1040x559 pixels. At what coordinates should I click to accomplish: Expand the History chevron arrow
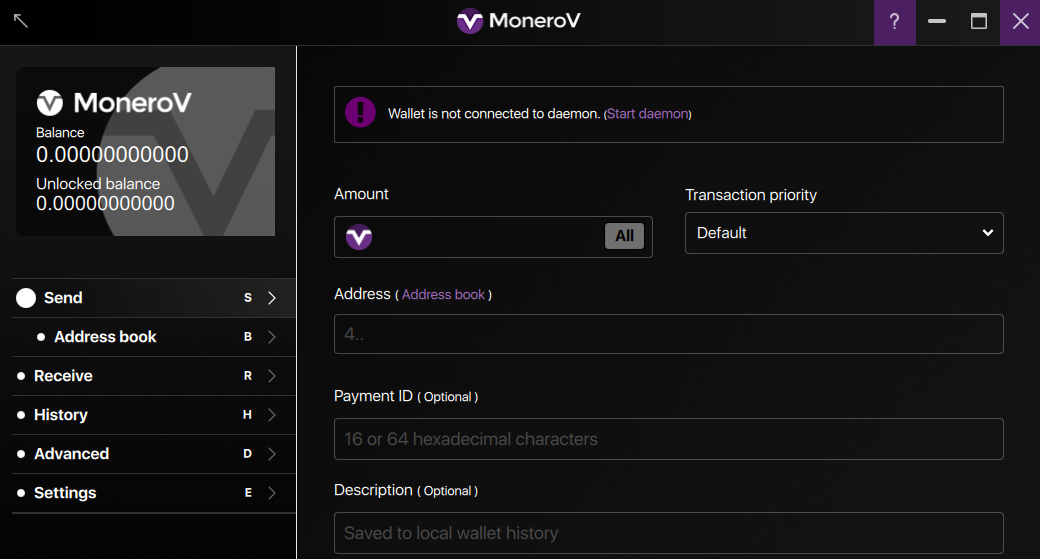click(x=271, y=415)
